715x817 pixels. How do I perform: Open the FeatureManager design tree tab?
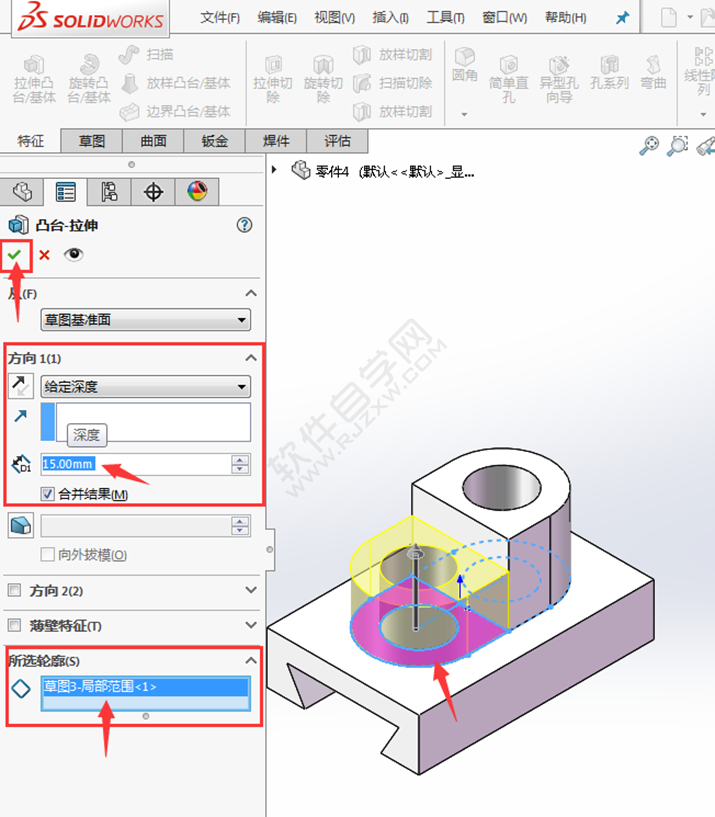[22, 192]
